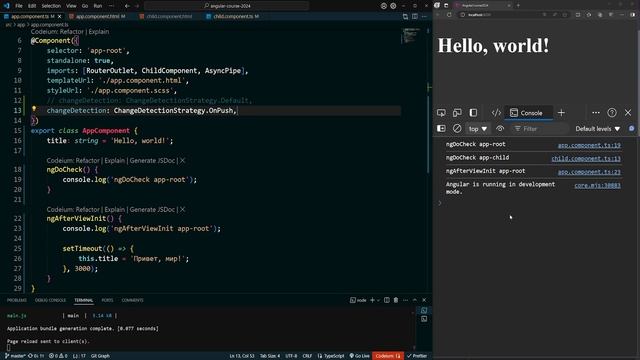Click Prettier in the status bar
Screen dimensions: 640x360
(417, 356)
